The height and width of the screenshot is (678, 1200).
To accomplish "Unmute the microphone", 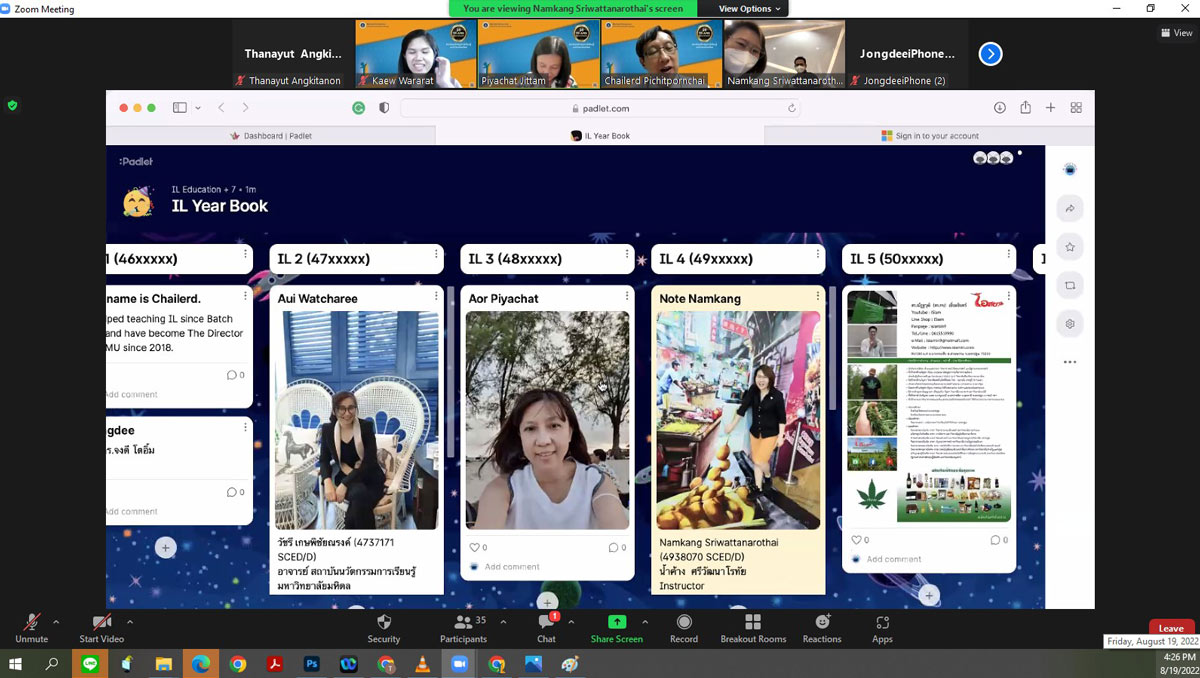I will pos(32,622).
